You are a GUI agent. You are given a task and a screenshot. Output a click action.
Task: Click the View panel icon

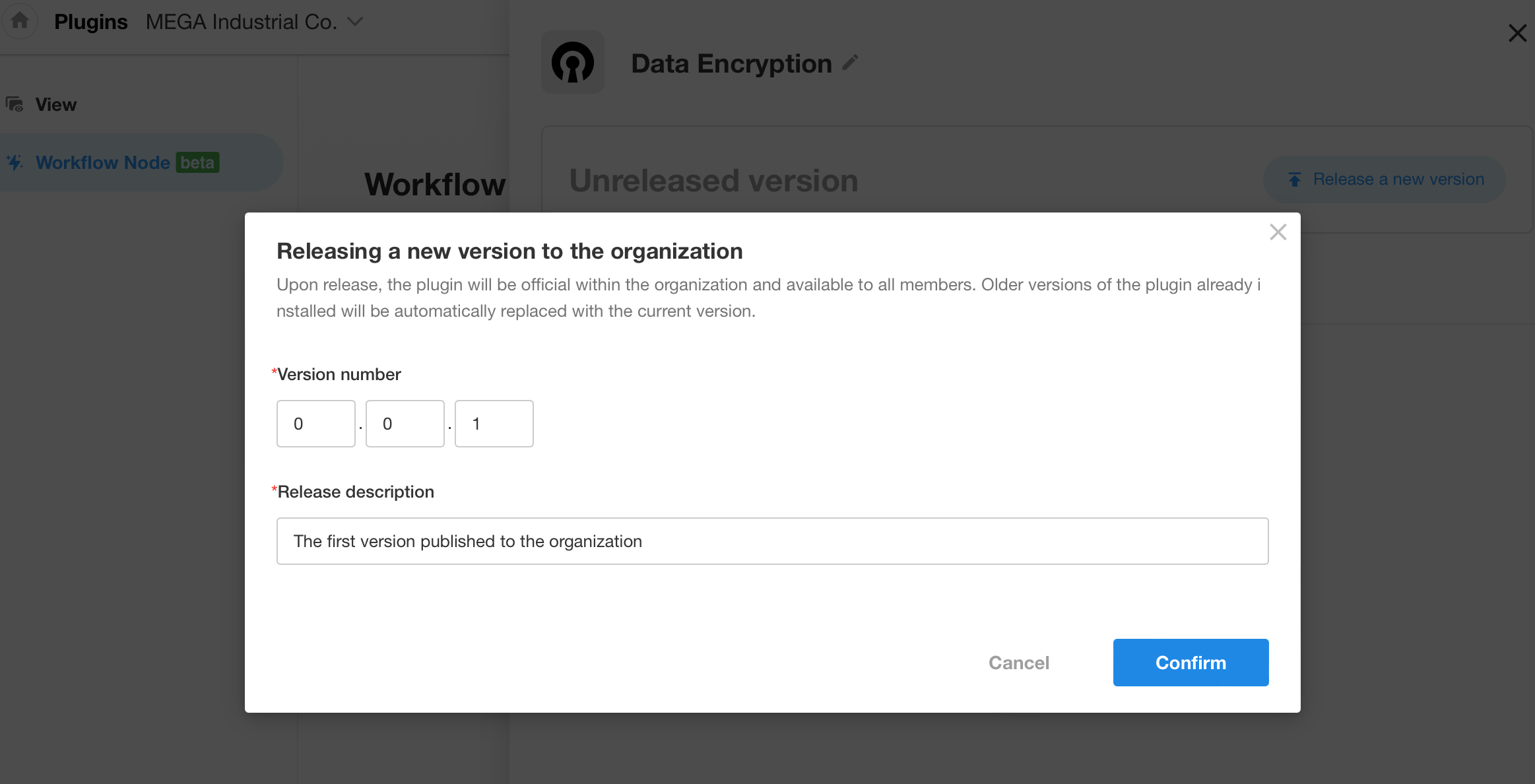[15, 103]
